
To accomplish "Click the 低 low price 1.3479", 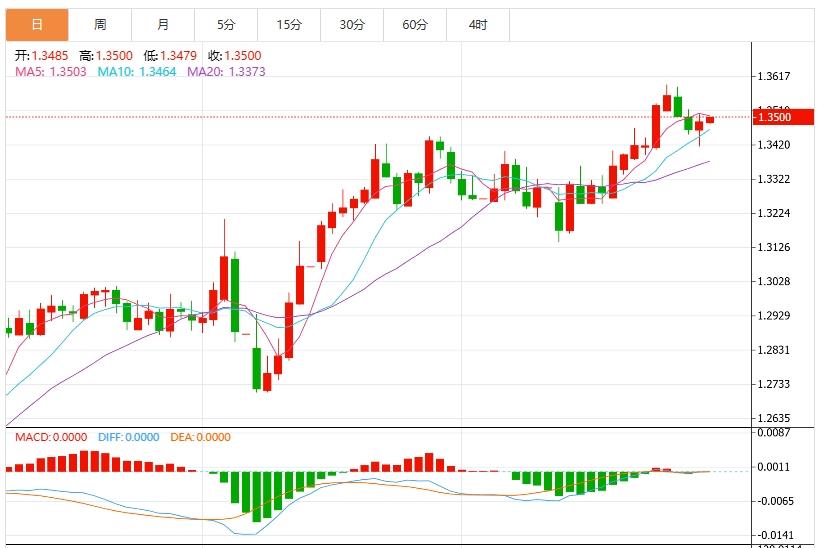I will (178, 57).
